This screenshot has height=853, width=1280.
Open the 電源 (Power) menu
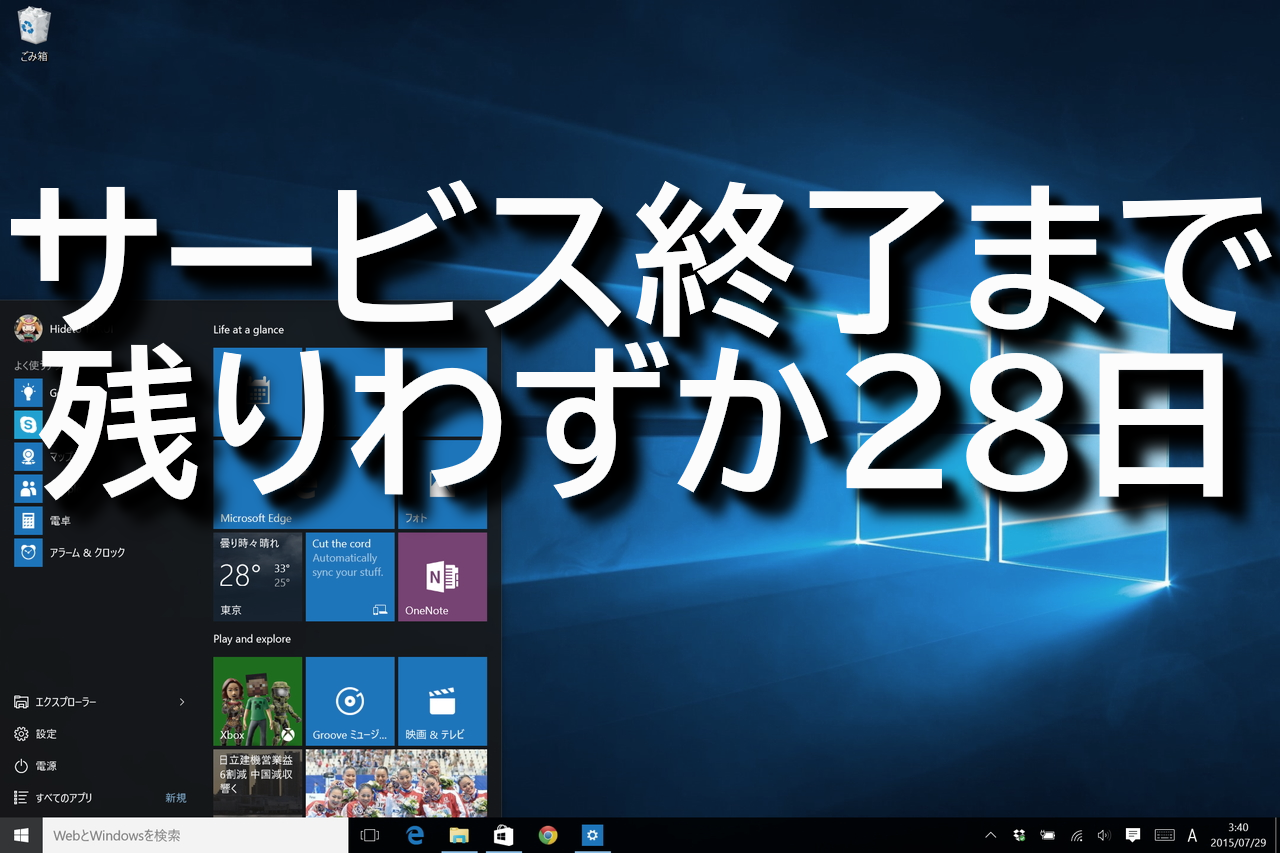50,765
